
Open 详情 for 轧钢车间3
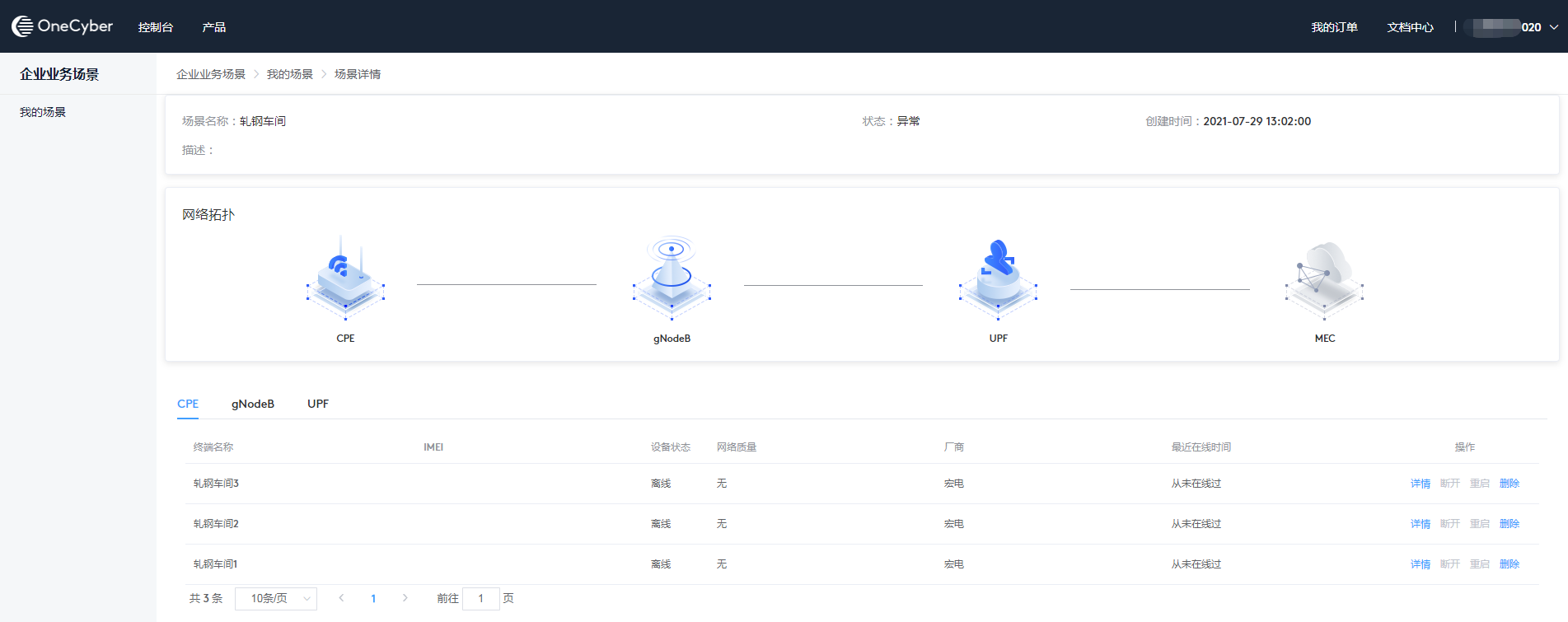pyautogui.click(x=1420, y=484)
